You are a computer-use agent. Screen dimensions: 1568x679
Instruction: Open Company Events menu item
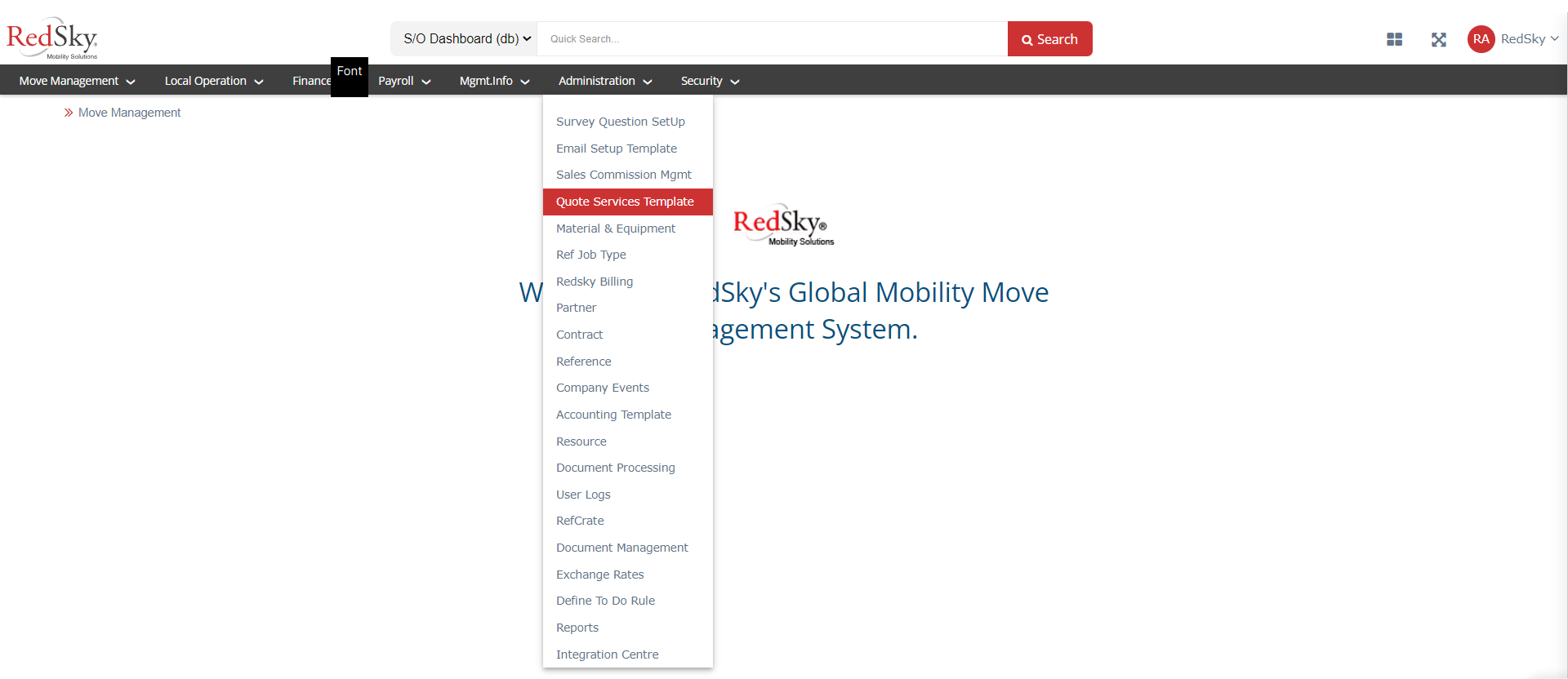pos(627,388)
